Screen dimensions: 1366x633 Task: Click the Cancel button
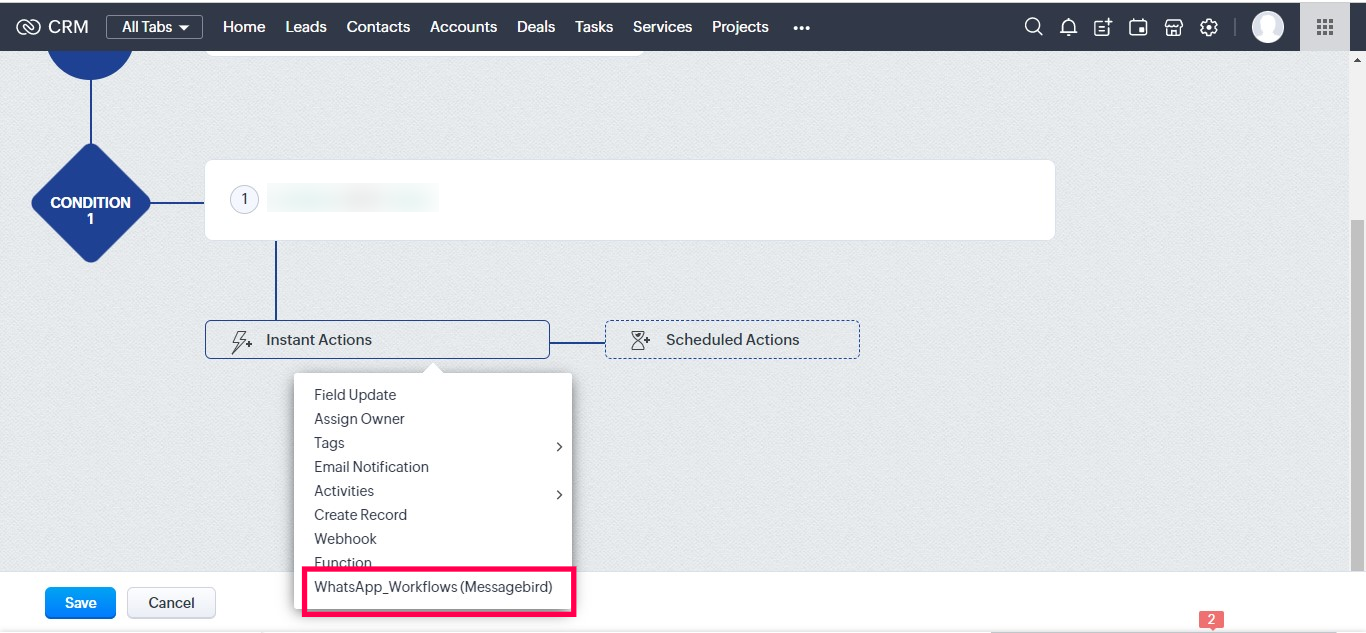[171, 603]
